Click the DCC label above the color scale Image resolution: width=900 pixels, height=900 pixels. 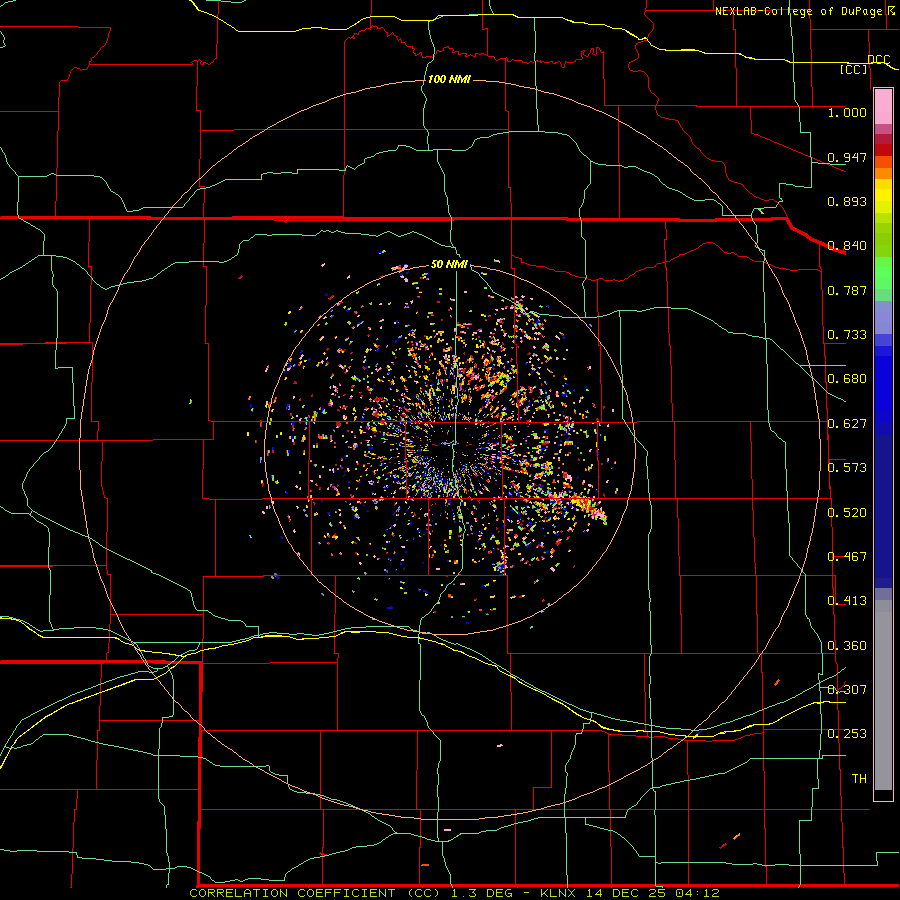tap(878, 60)
